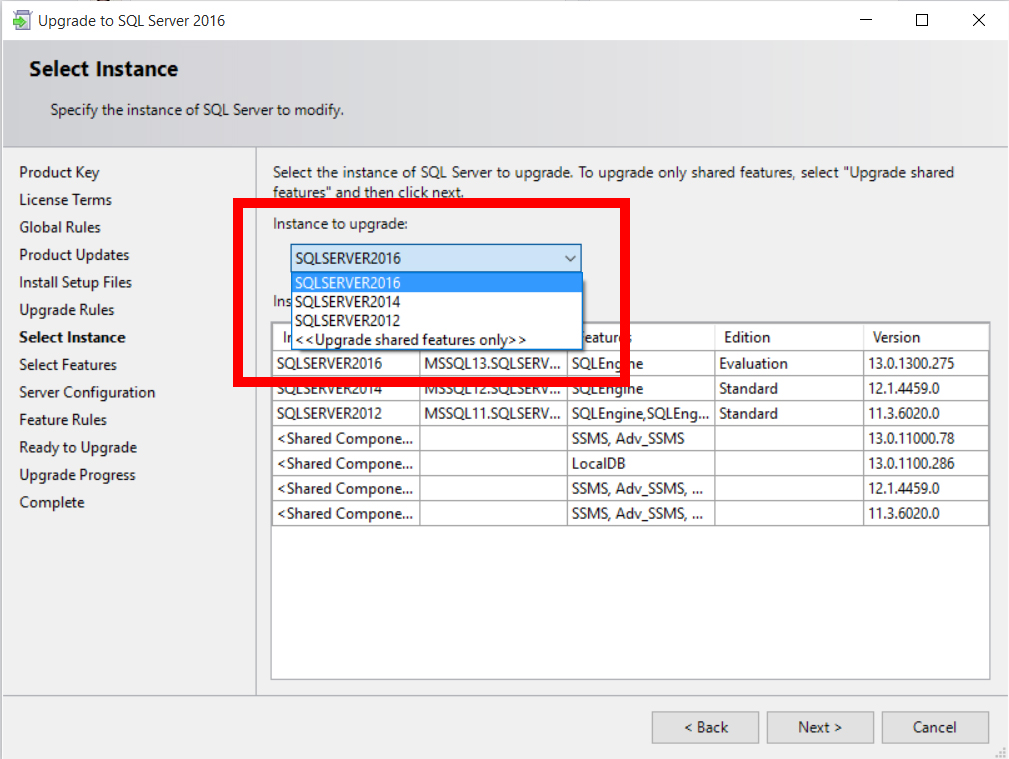This screenshot has width=1009, height=759.
Task: Open the Ready to Upgrade step
Action: [x=78, y=447]
